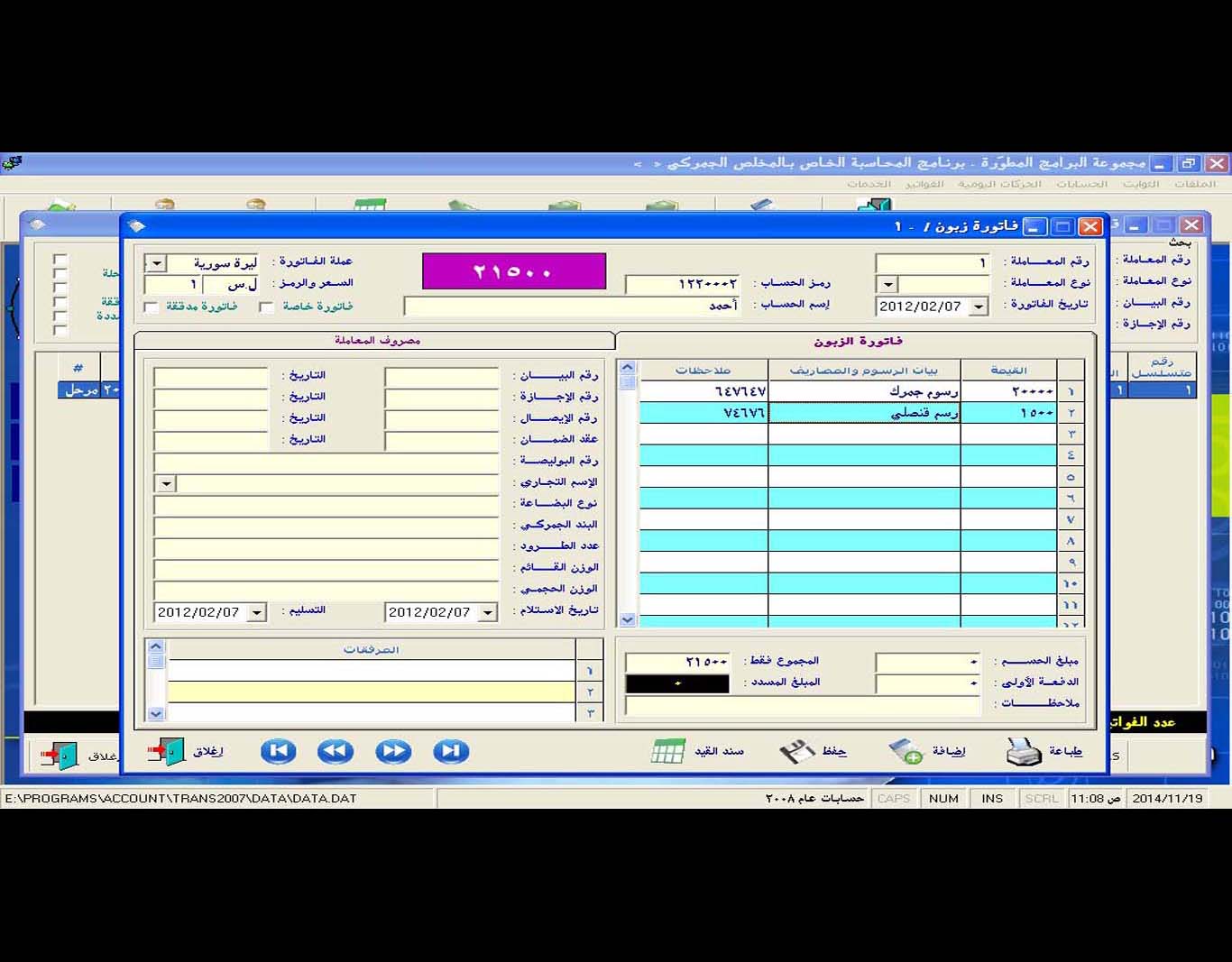The height and width of the screenshot is (962, 1232).
Task: Expand the تاريخ الفاتورة date picker
Action: click(x=979, y=307)
